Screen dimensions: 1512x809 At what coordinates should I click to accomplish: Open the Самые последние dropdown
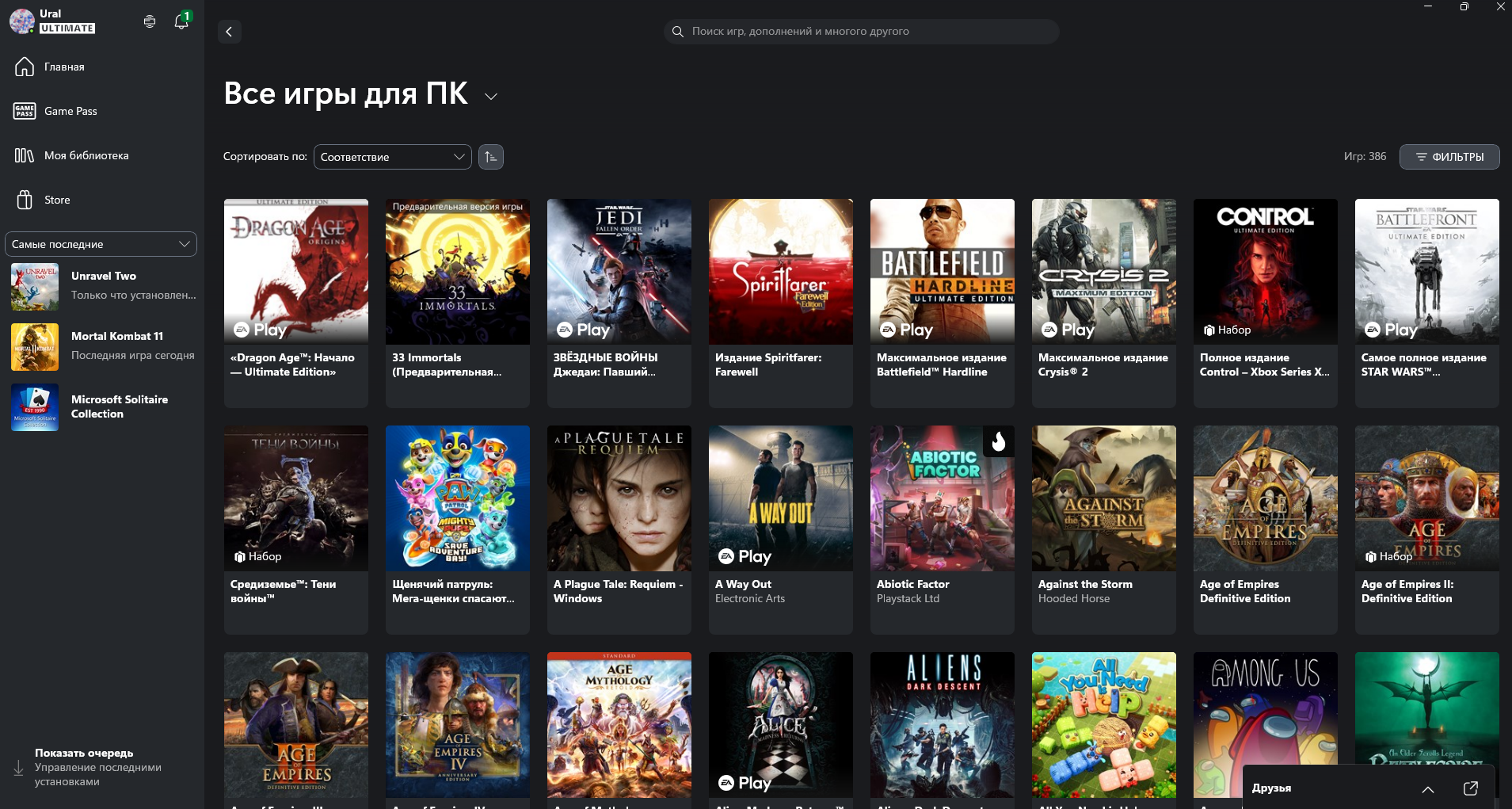click(101, 244)
